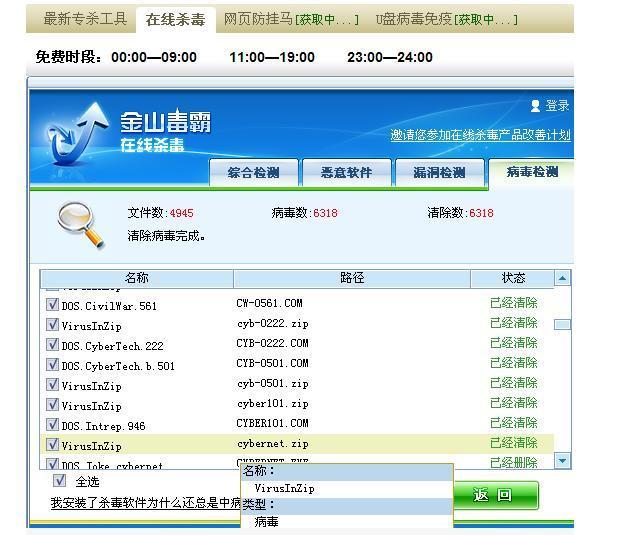Viewport: 640px width, 535px height.
Task: Click 已经清除 status for CYBER101.COM
Action: point(513,423)
